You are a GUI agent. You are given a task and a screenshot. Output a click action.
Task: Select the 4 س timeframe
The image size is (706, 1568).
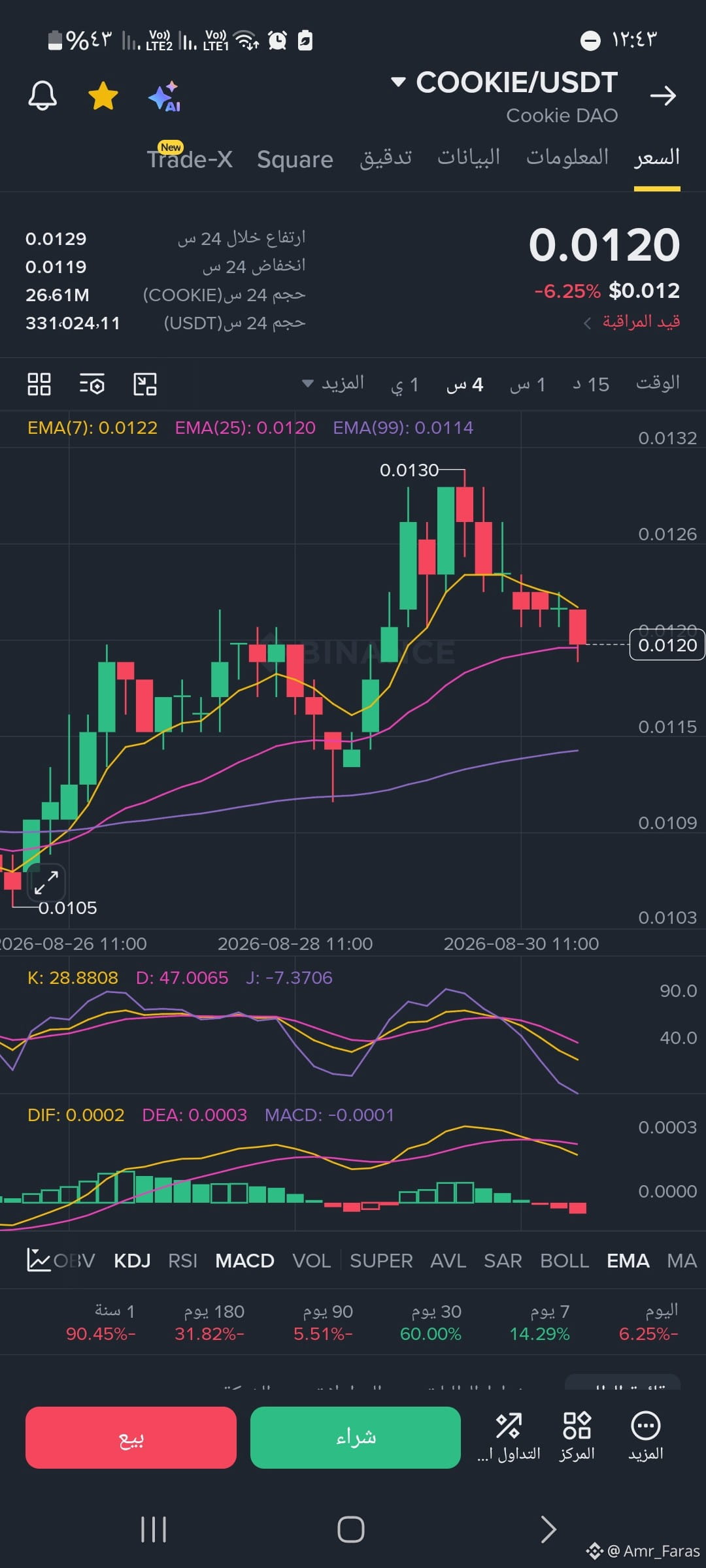[x=465, y=384]
